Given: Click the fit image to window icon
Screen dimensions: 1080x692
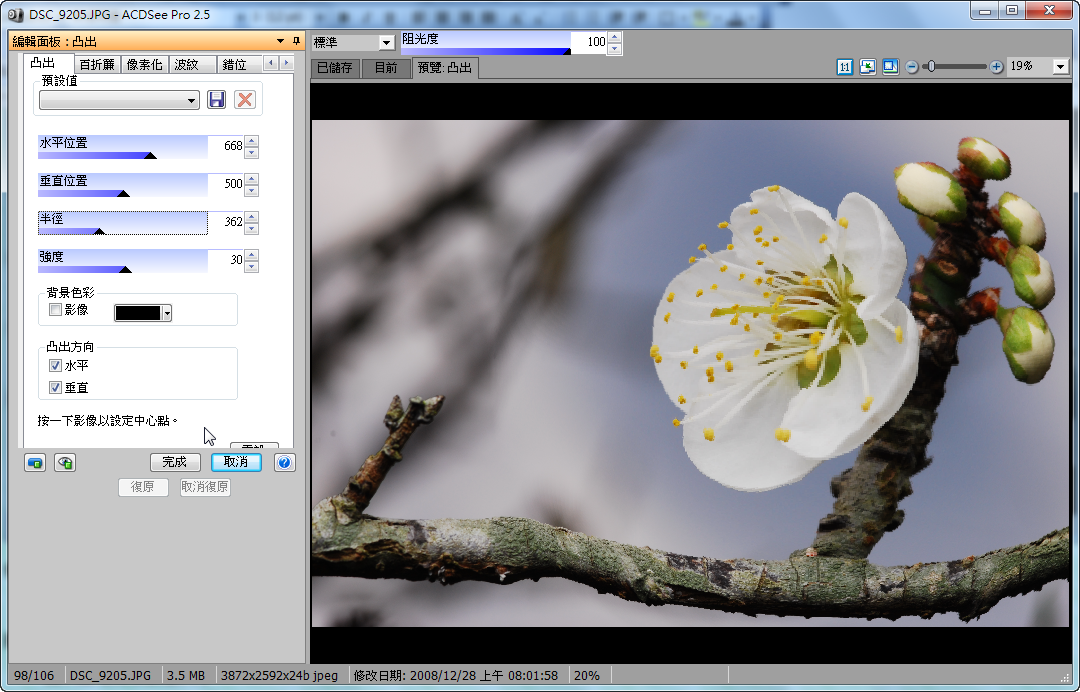Looking at the screenshot, I should pyautogui.click(x=867, y=66).
